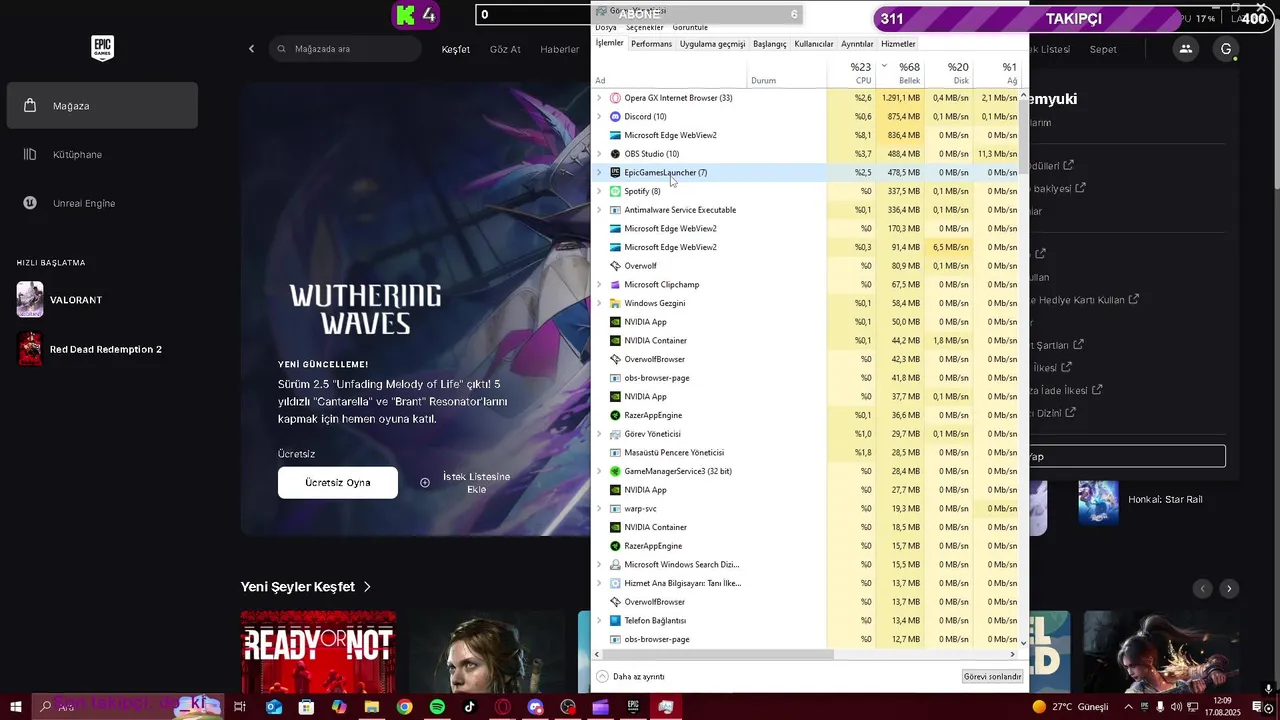Open the Hizmetler tab
The image size is (1280, 720).
(898, 44)
